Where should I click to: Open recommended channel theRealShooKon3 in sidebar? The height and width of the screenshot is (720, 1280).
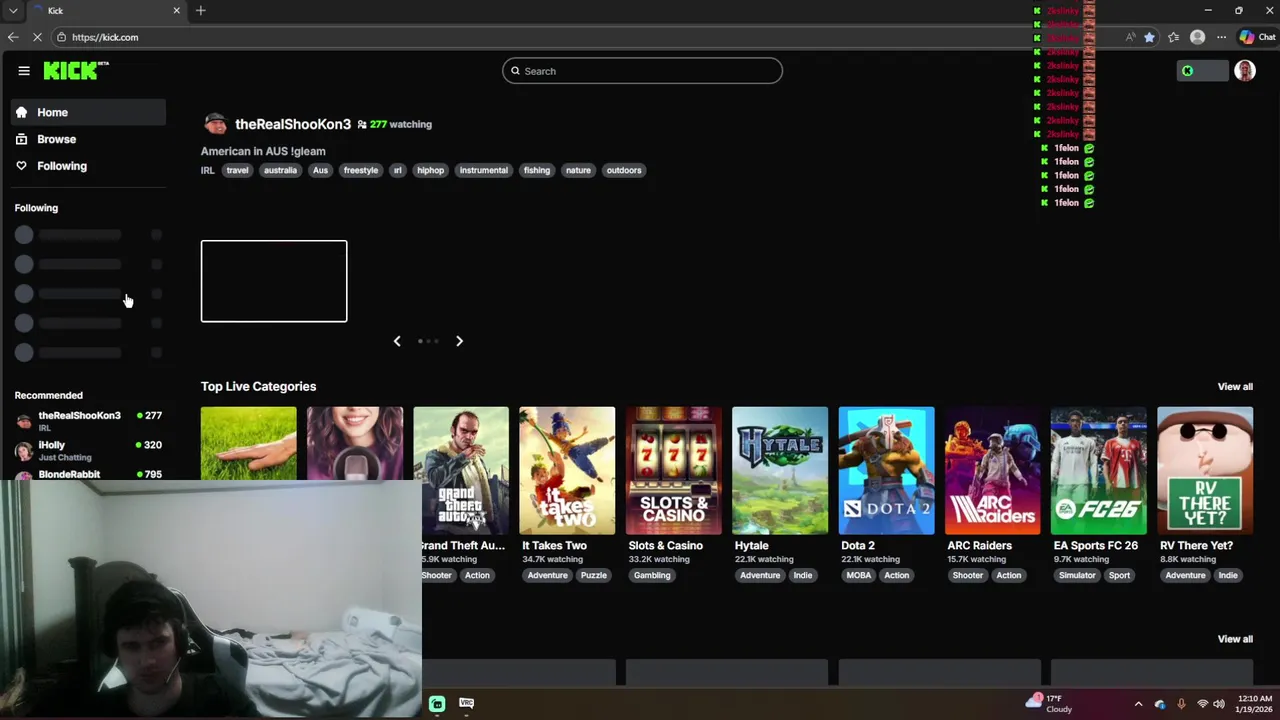coord(89,421)
